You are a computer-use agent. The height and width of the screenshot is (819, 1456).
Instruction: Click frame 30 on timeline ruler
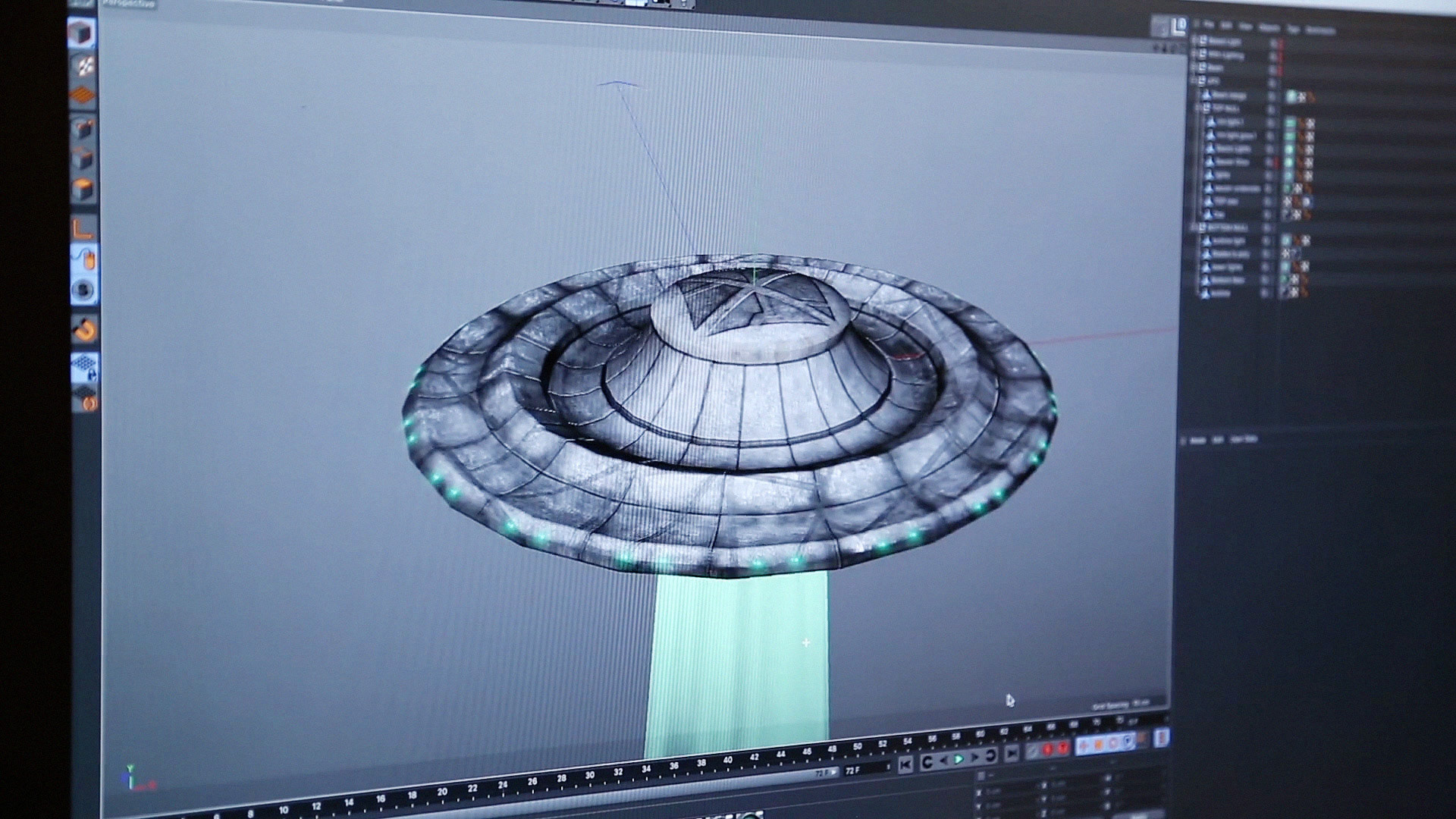point(590,775)
